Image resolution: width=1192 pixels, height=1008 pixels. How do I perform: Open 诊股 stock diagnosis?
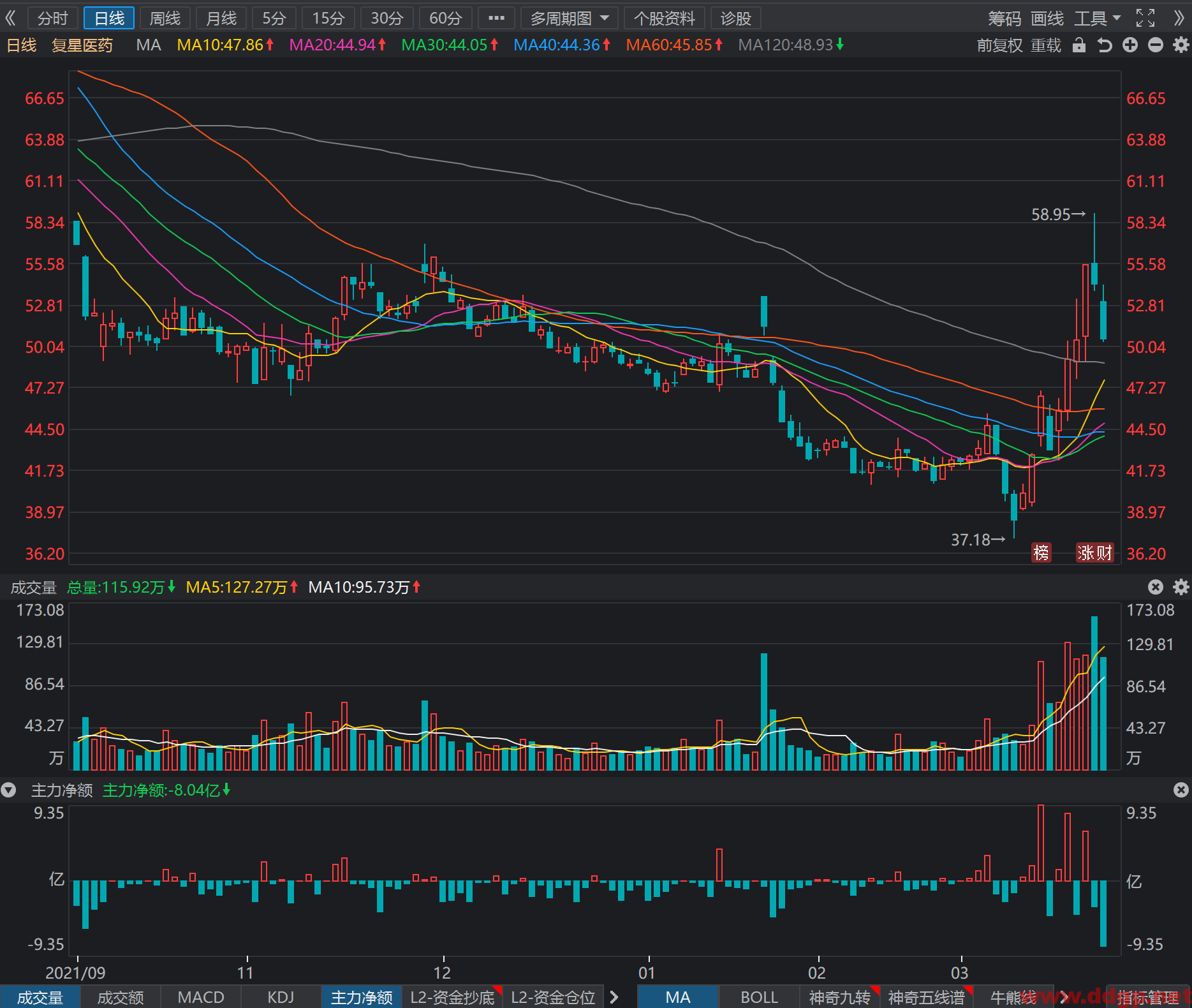(736, 18)
